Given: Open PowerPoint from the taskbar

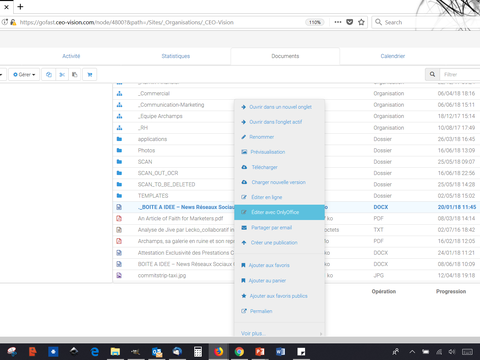Looking at the screenshot, I should coord(260,351).
